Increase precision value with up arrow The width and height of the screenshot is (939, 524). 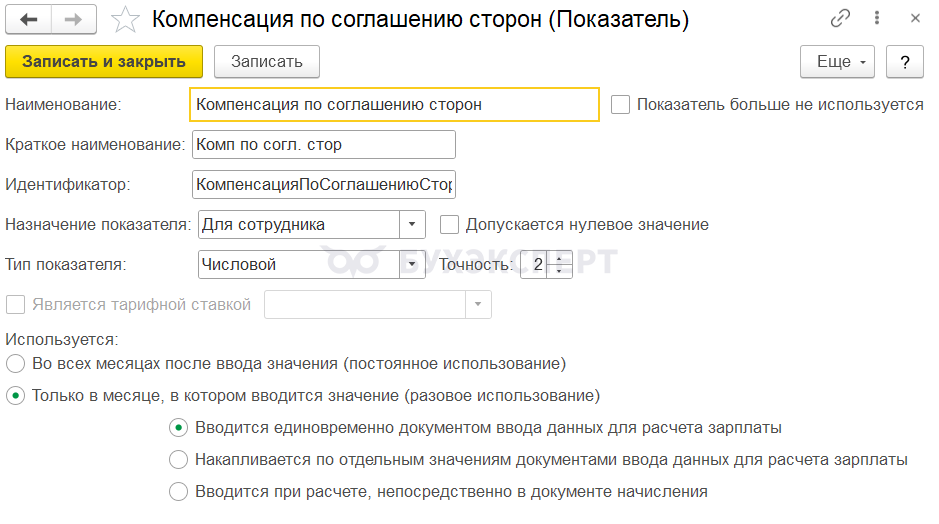point(558,258)
